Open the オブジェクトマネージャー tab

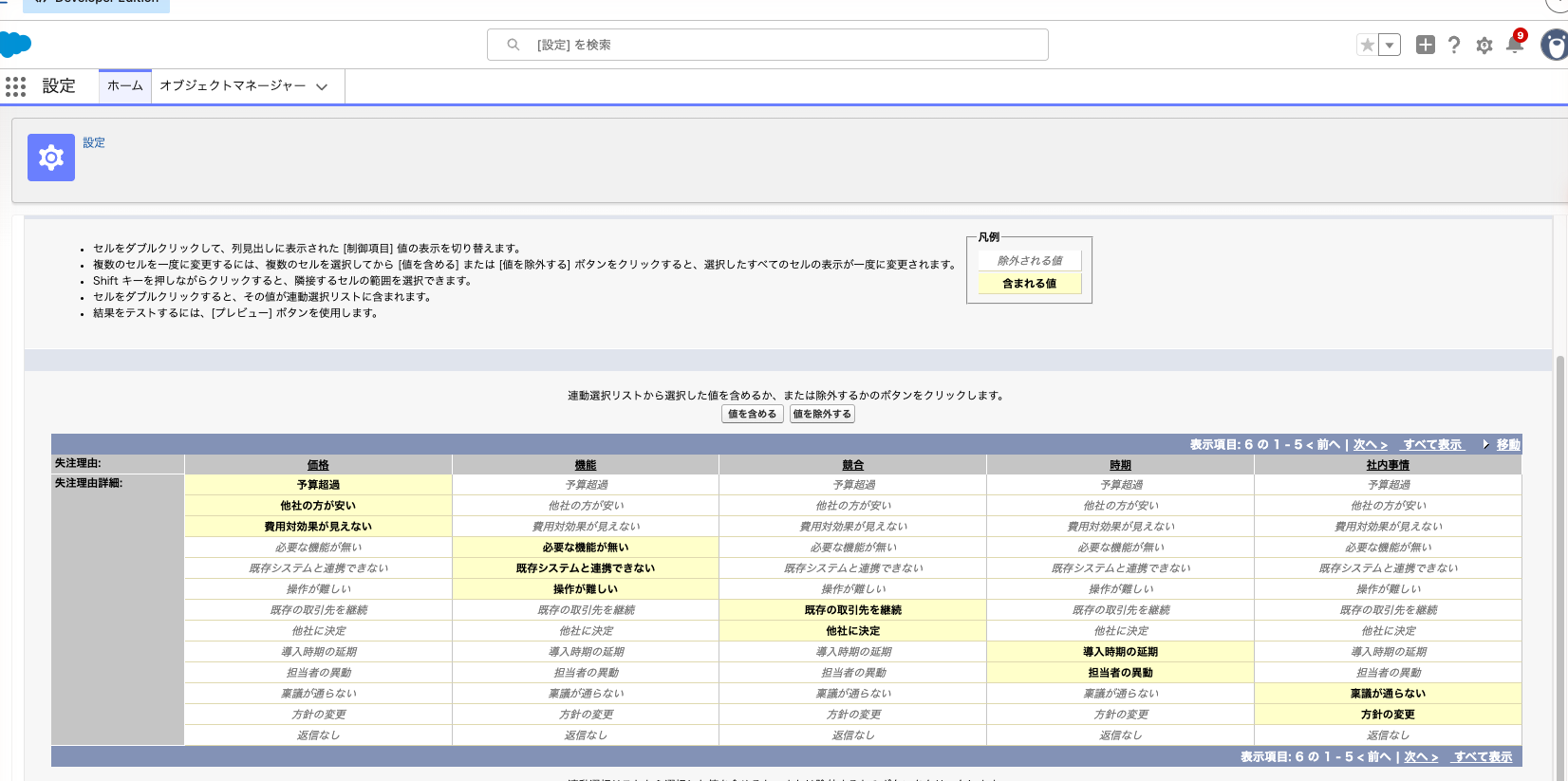pyautogui.click(x=233, y=85)
